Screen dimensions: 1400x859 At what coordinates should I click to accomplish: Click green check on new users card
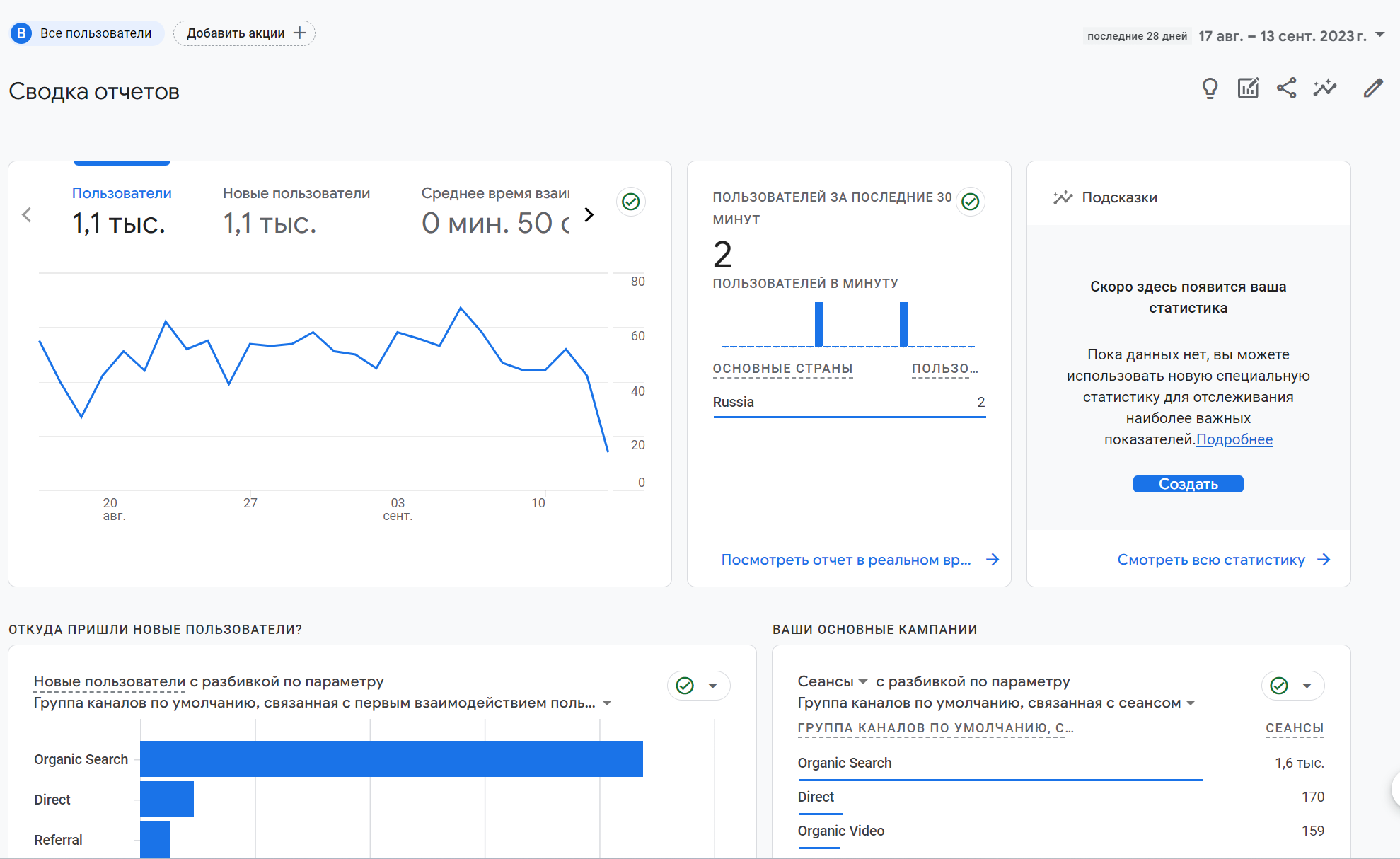tap(685, 686)
